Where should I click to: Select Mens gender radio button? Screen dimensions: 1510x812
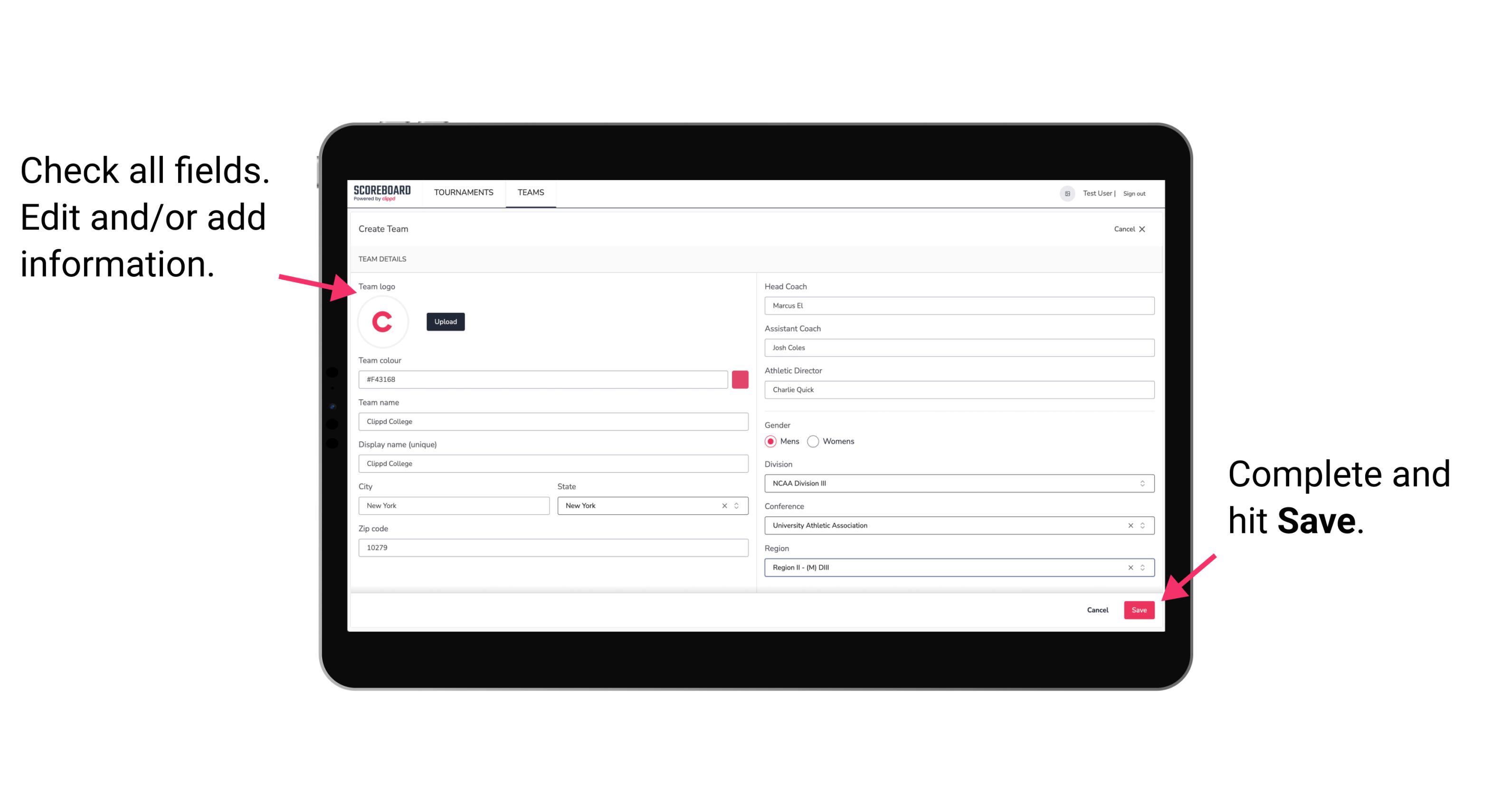[770, 441]
